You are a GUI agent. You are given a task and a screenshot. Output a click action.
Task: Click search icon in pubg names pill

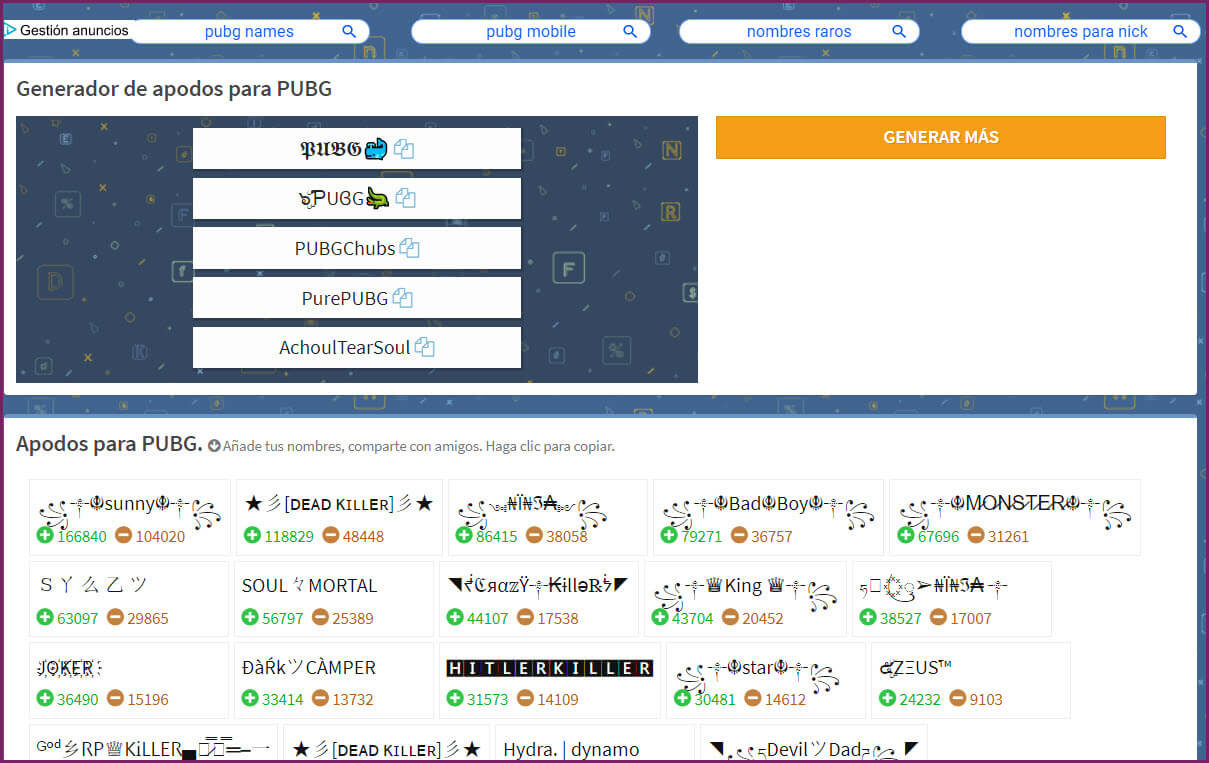point(349,31)
